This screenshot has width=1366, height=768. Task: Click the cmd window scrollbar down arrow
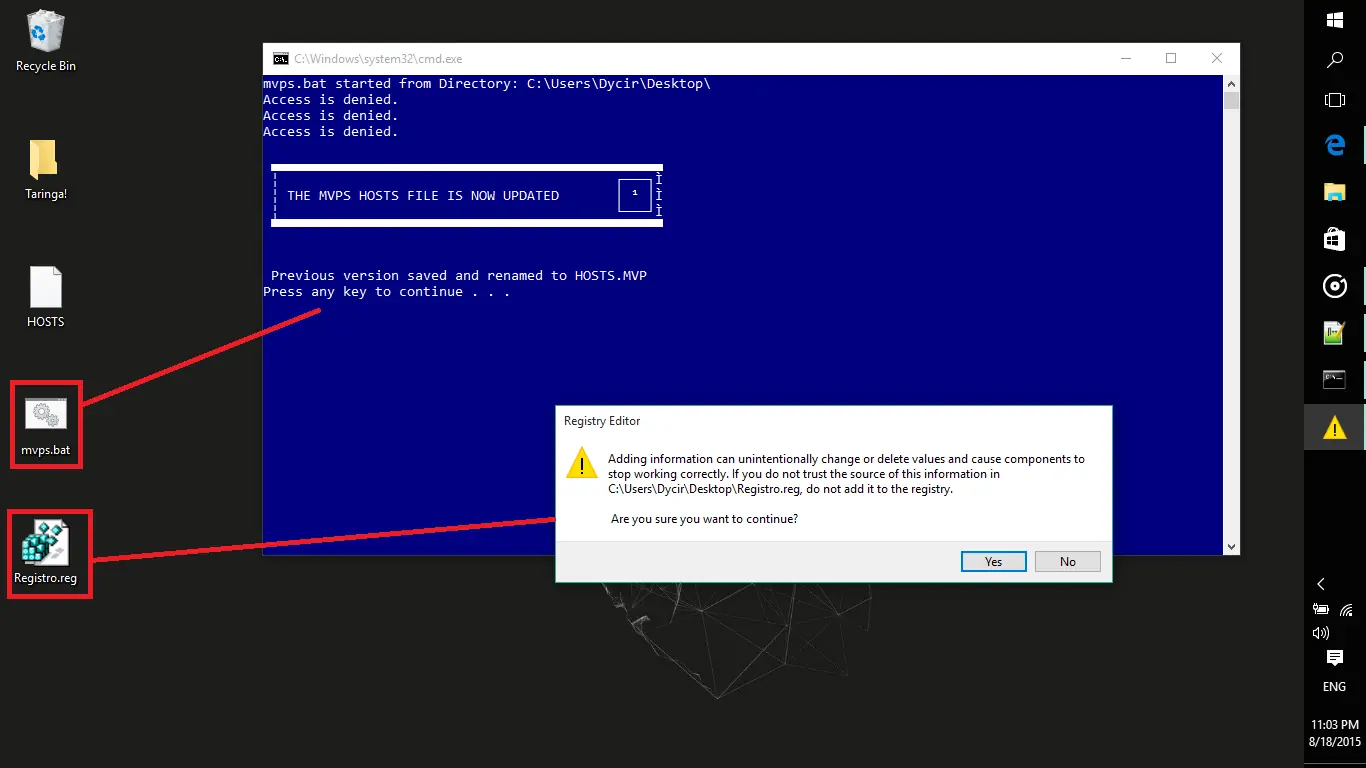pos(1231,546)
